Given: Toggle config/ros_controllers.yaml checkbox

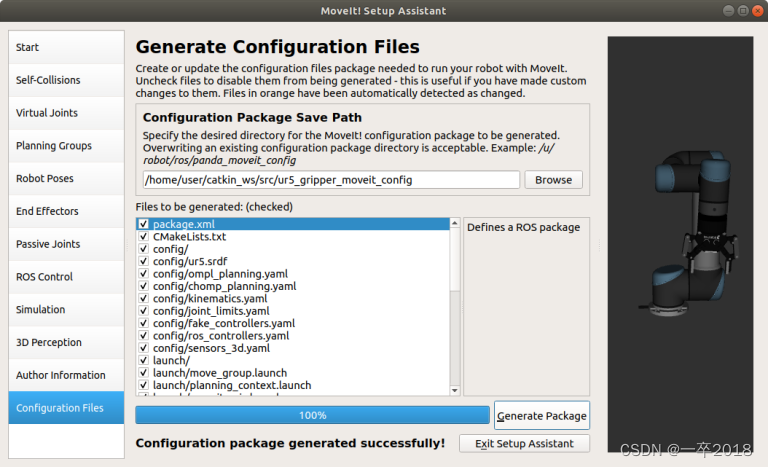Looking at the screenshot, I should tap(144, 336).
